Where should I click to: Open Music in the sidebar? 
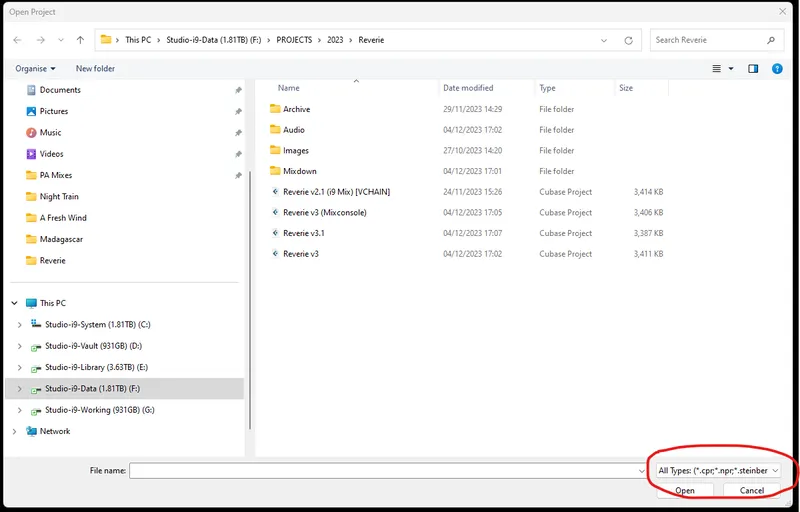click(x=50, y=133)
